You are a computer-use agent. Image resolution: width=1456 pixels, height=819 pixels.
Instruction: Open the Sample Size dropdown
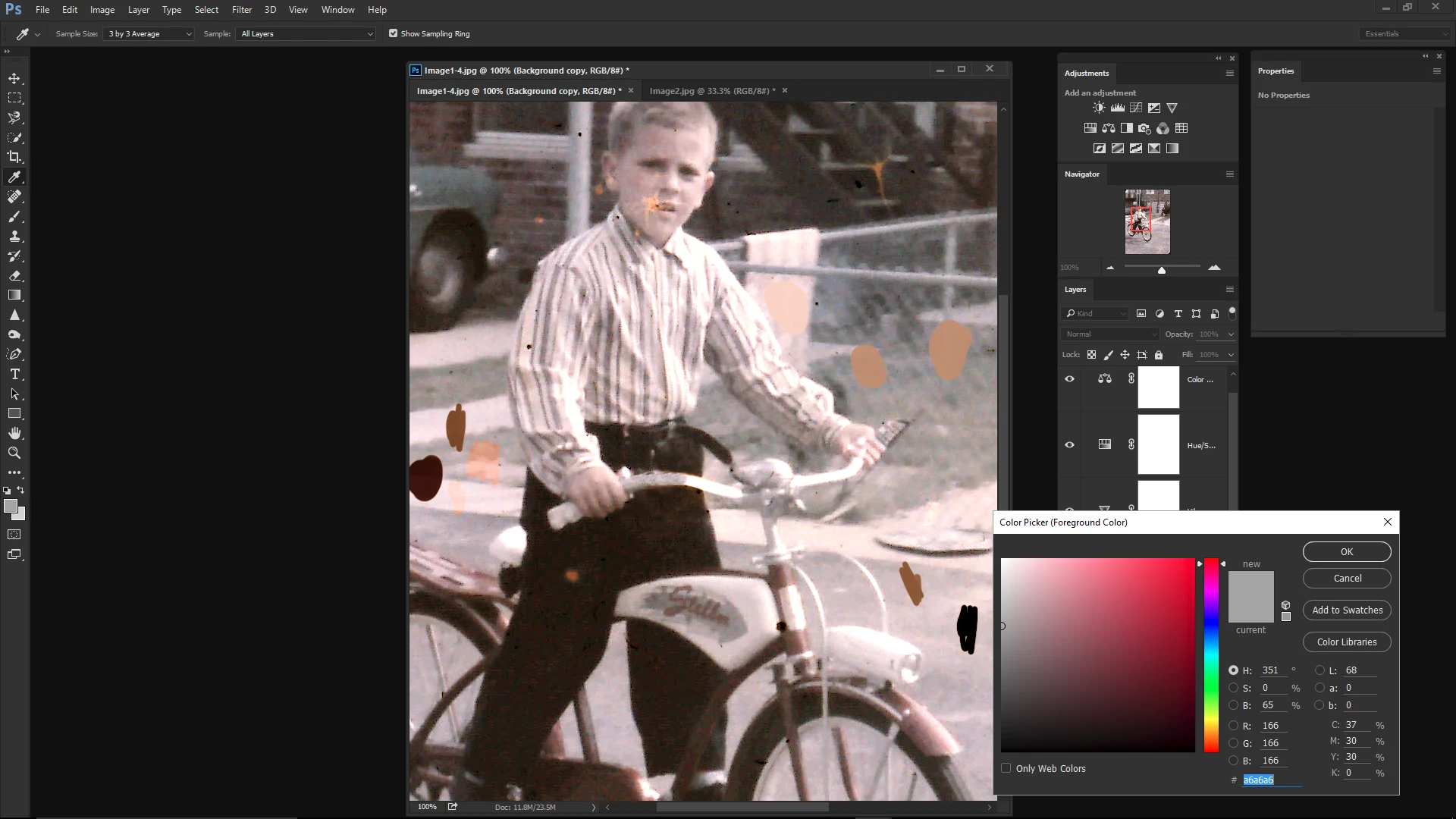coord(149,34)
